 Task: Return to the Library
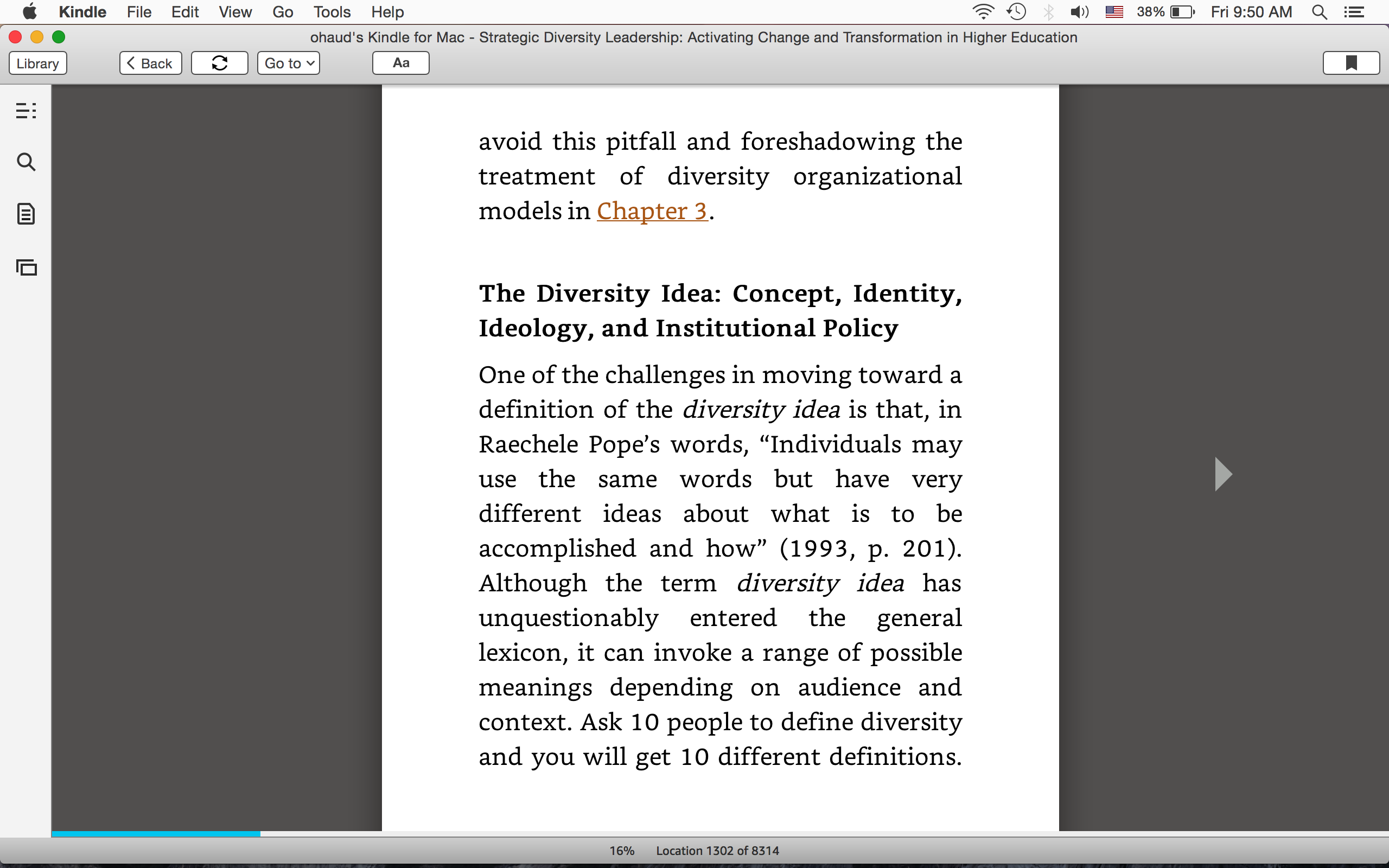[38, 63]
